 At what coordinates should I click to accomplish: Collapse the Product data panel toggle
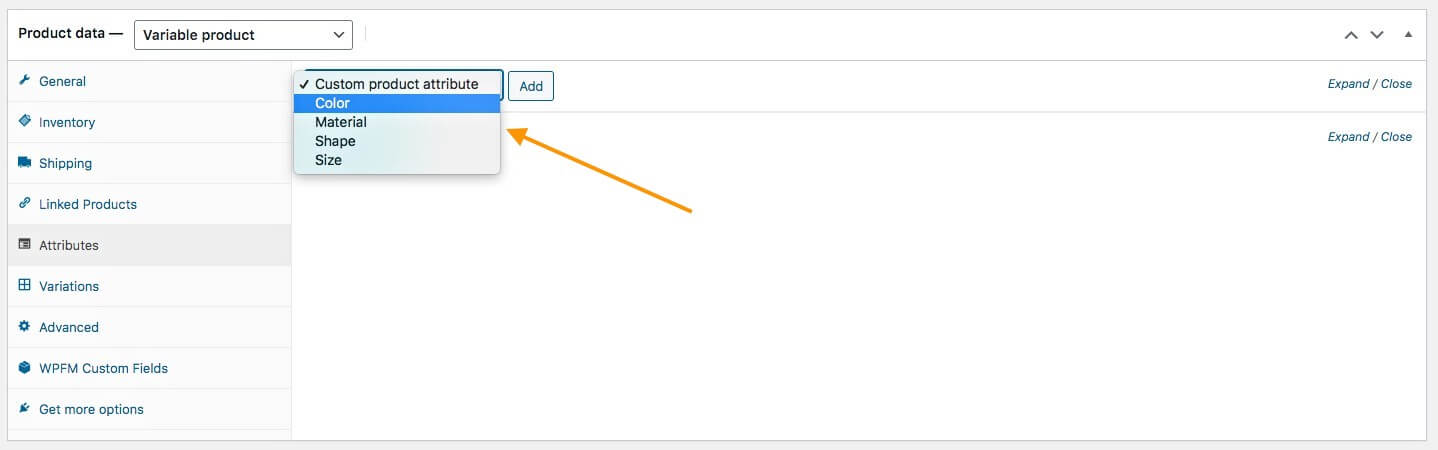pyautogui.click(x=1408, y=35)
